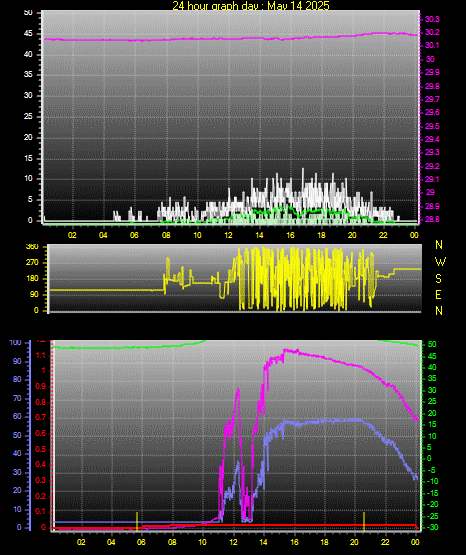Click the pressure axis value "28.8"
The image size is (466, 555).
click(x=432, y=219)
